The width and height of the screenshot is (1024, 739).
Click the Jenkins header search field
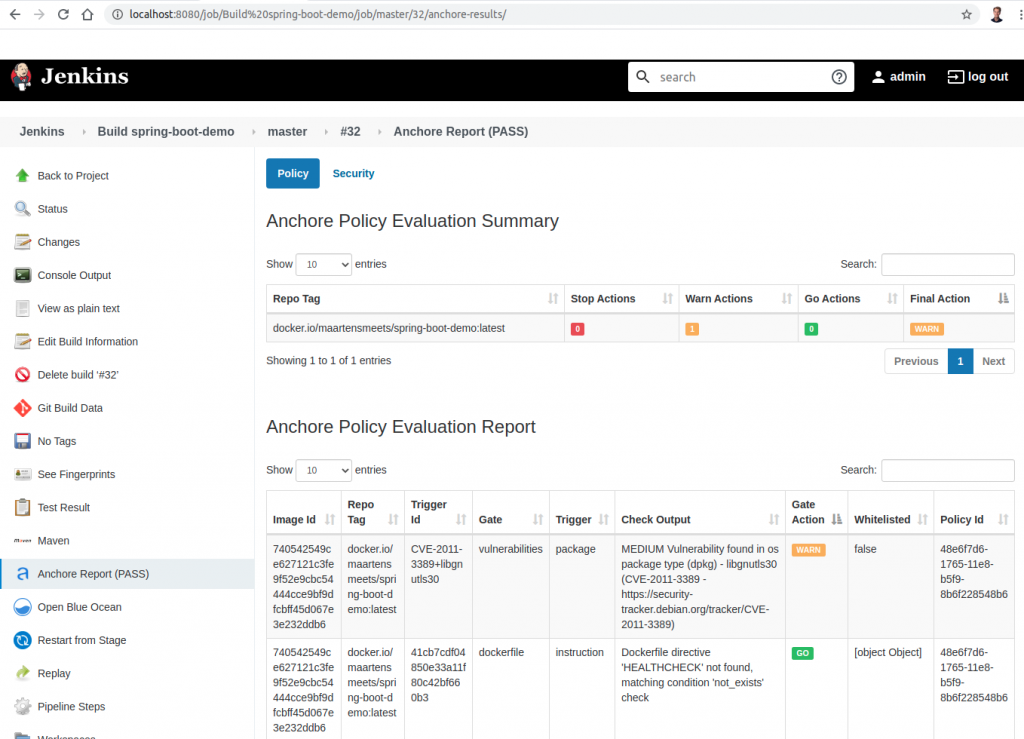(x=740, y=77)
